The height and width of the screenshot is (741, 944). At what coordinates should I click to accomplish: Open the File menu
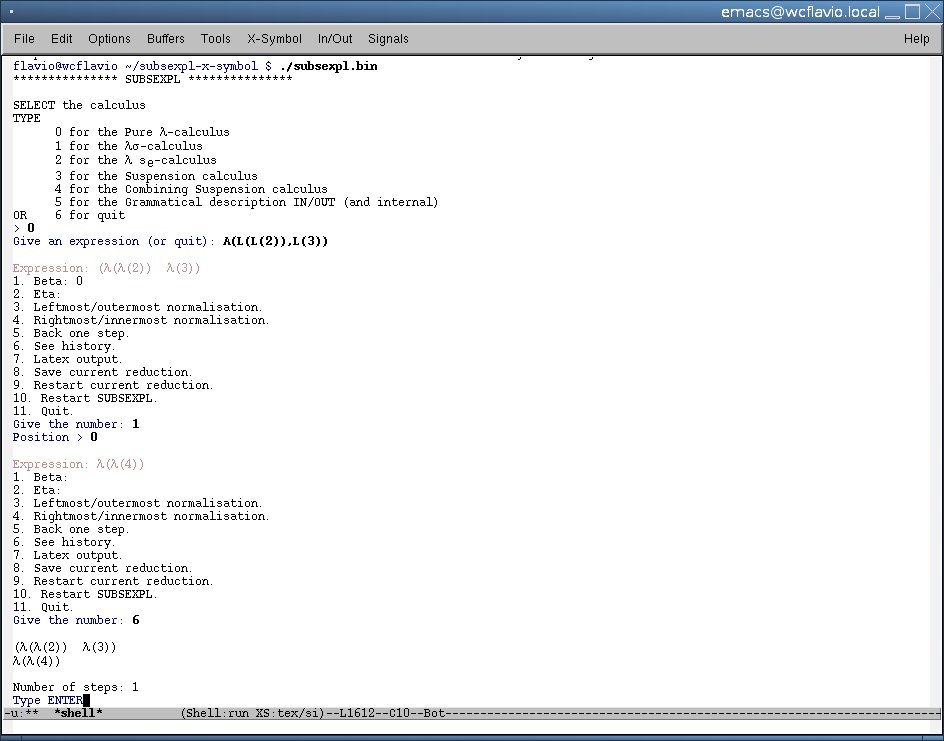click(x=24, y=39)
